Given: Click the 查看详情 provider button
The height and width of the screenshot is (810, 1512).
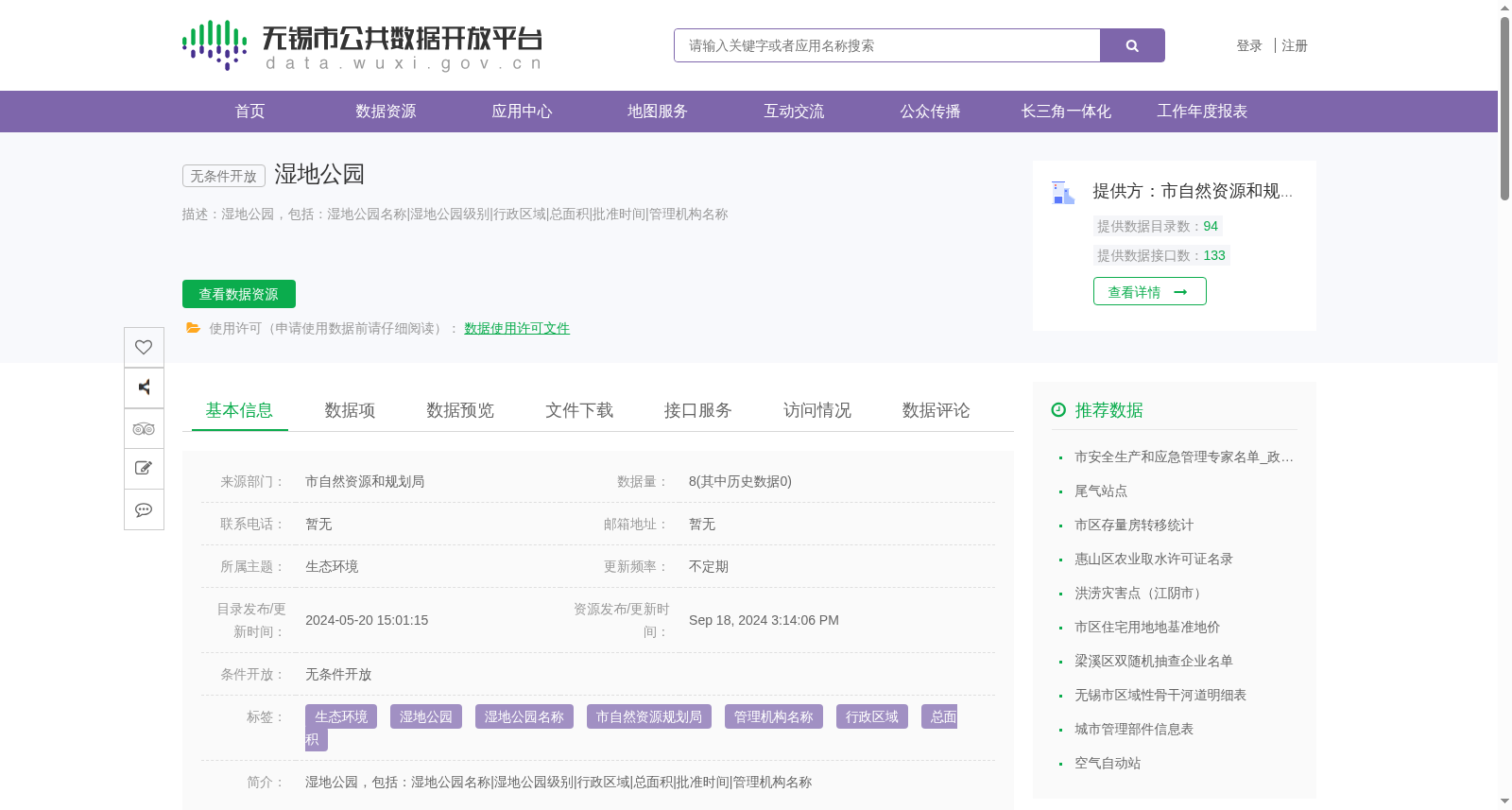Looking at the screenshot, I should pyautogui.click(x=1150, y=291).
